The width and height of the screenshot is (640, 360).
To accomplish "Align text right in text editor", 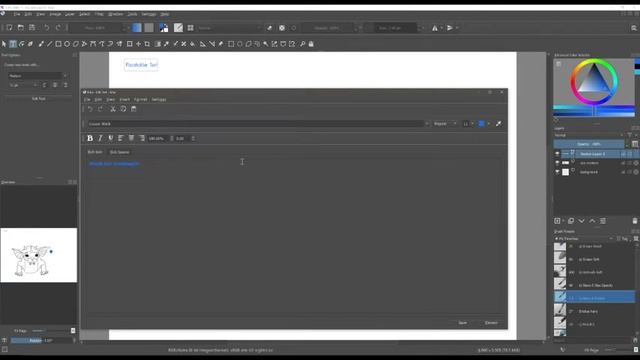I will [x=142, y=138].
